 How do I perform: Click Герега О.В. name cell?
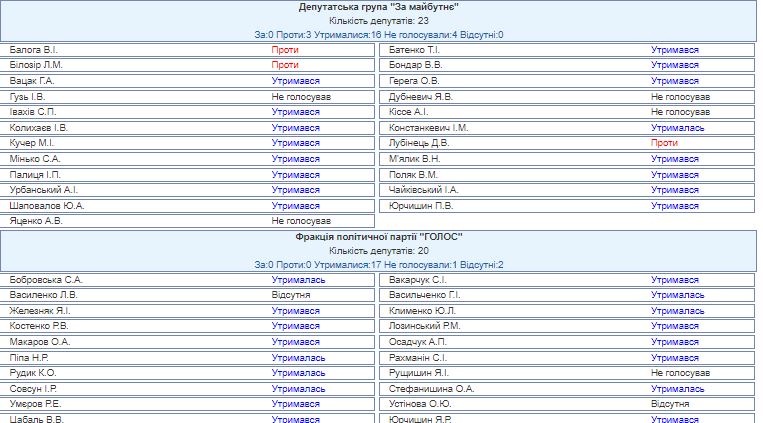click(x=414, y=81)
